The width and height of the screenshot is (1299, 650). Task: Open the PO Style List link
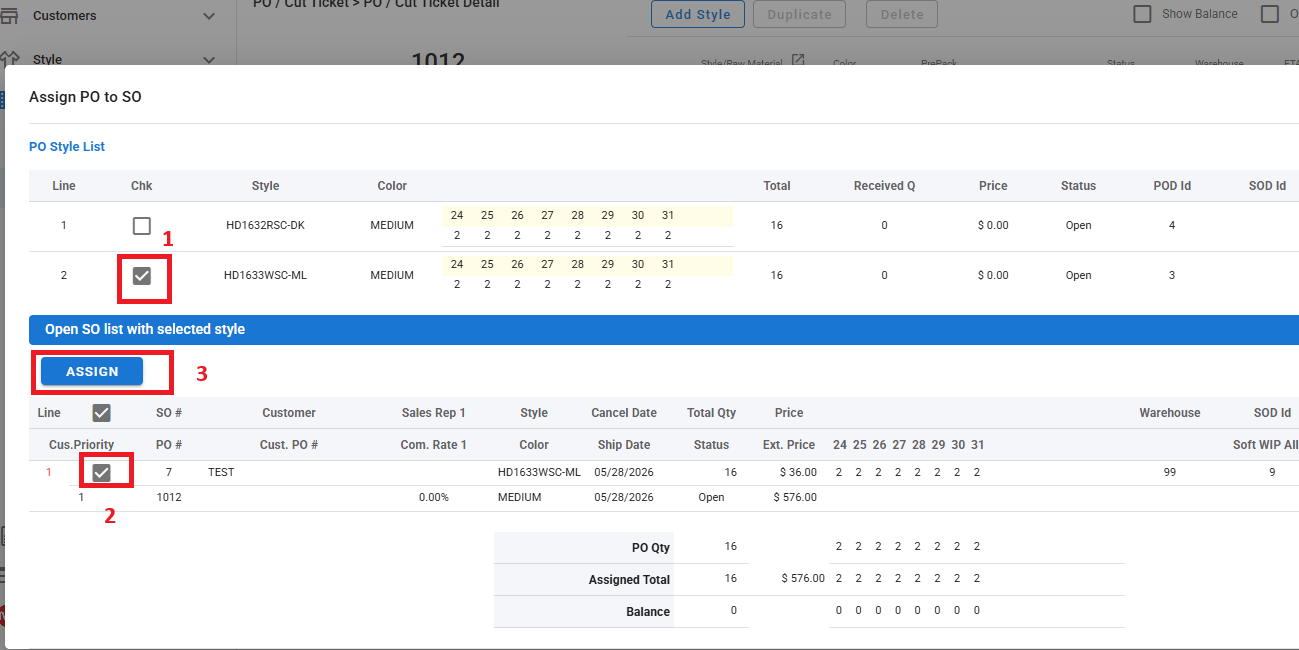[67, 147]
